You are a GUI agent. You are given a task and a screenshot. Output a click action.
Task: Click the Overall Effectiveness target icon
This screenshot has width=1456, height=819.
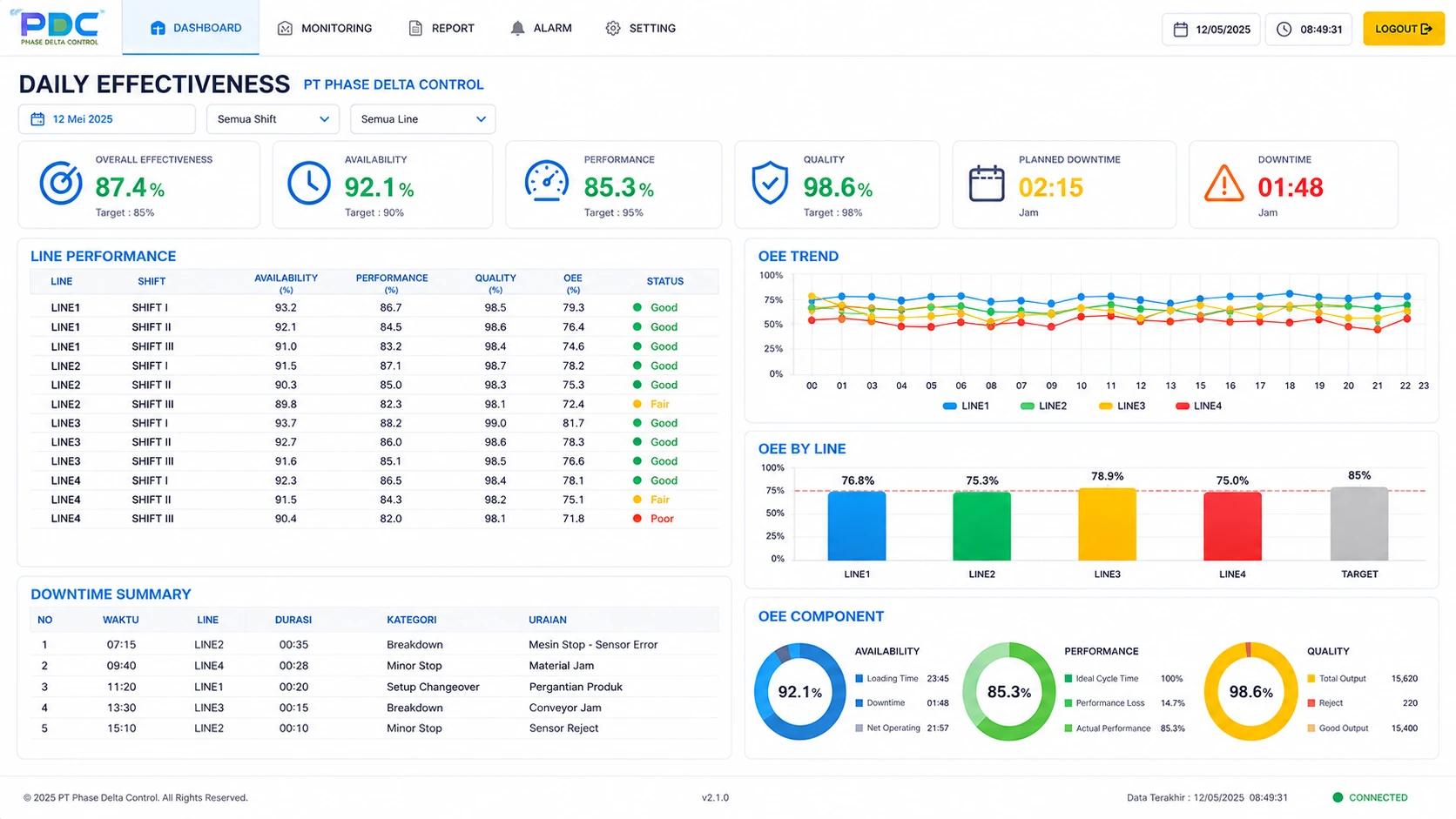tap(61, 184)
